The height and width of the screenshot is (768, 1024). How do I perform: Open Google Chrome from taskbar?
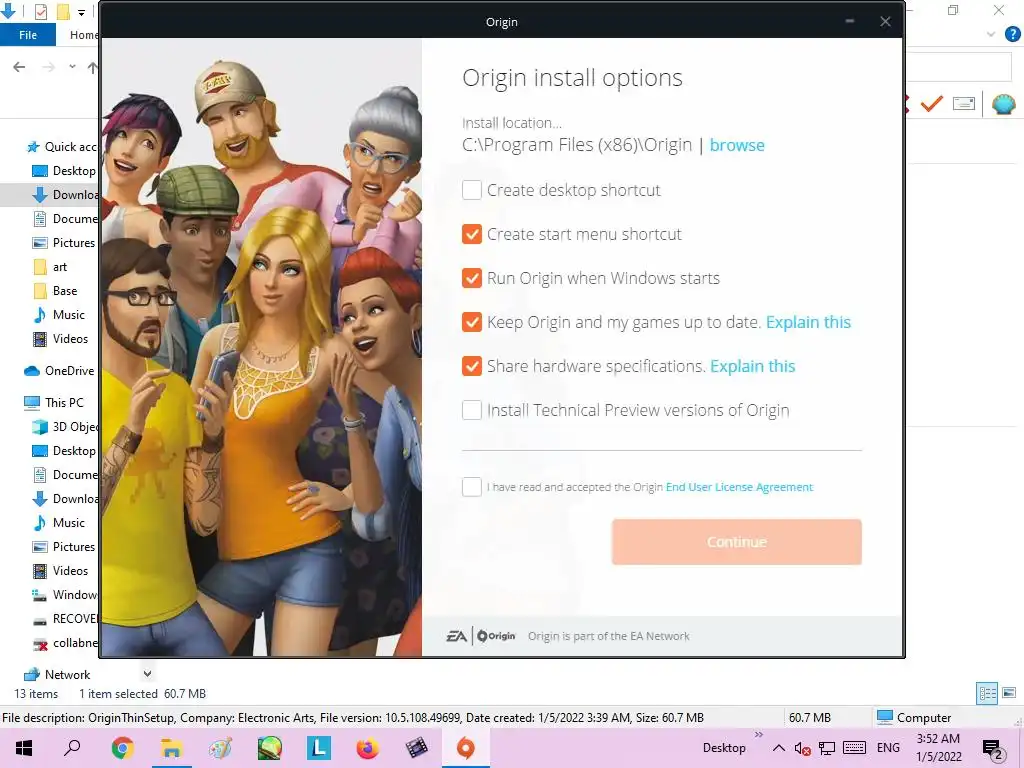[x=122, y=748]
